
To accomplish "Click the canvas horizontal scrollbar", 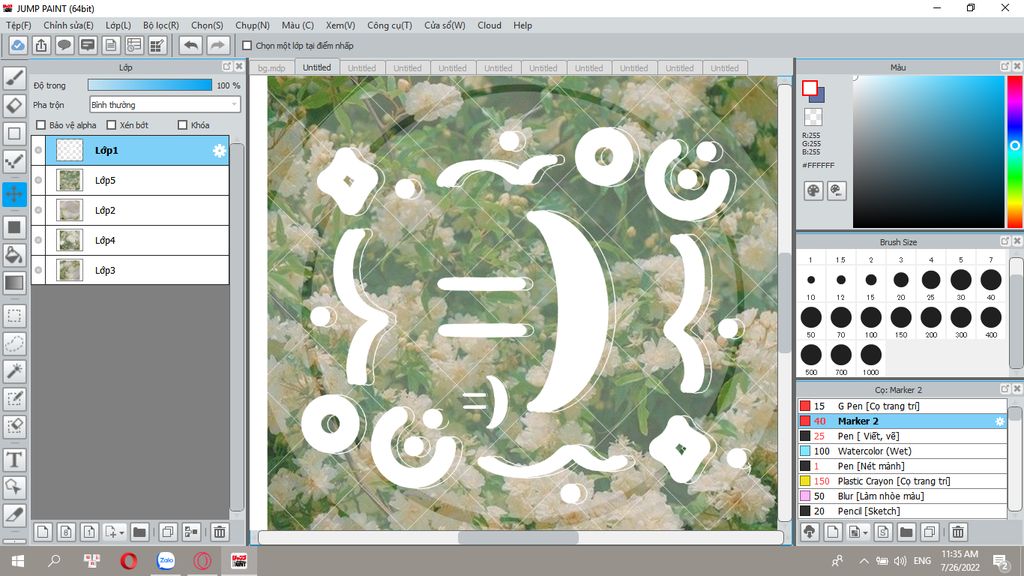I will coord(520,537).
